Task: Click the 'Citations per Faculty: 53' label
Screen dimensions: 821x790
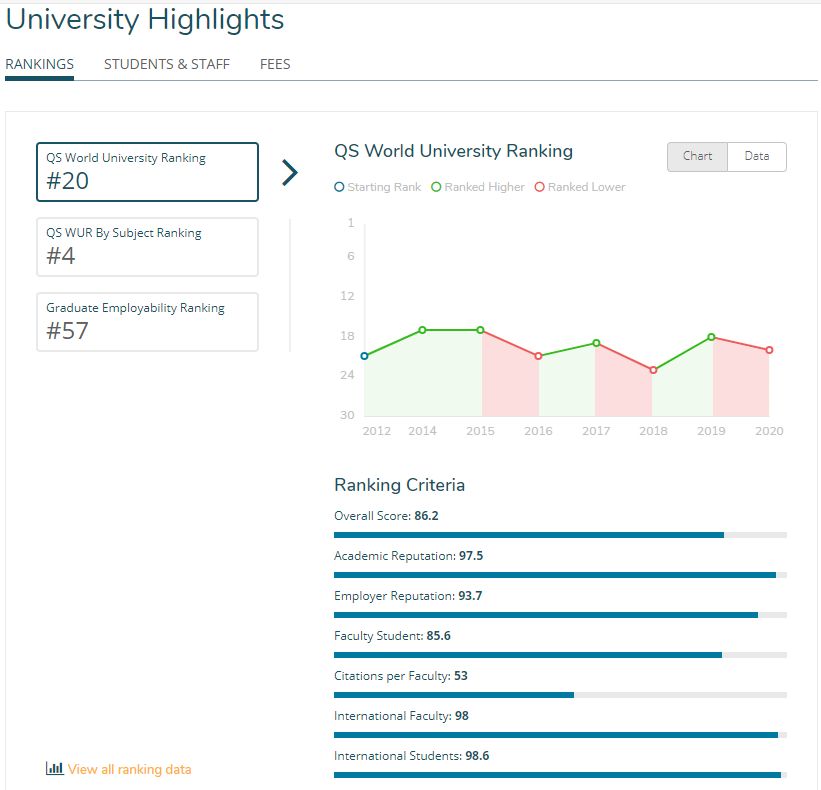Action: click(401, 676)
